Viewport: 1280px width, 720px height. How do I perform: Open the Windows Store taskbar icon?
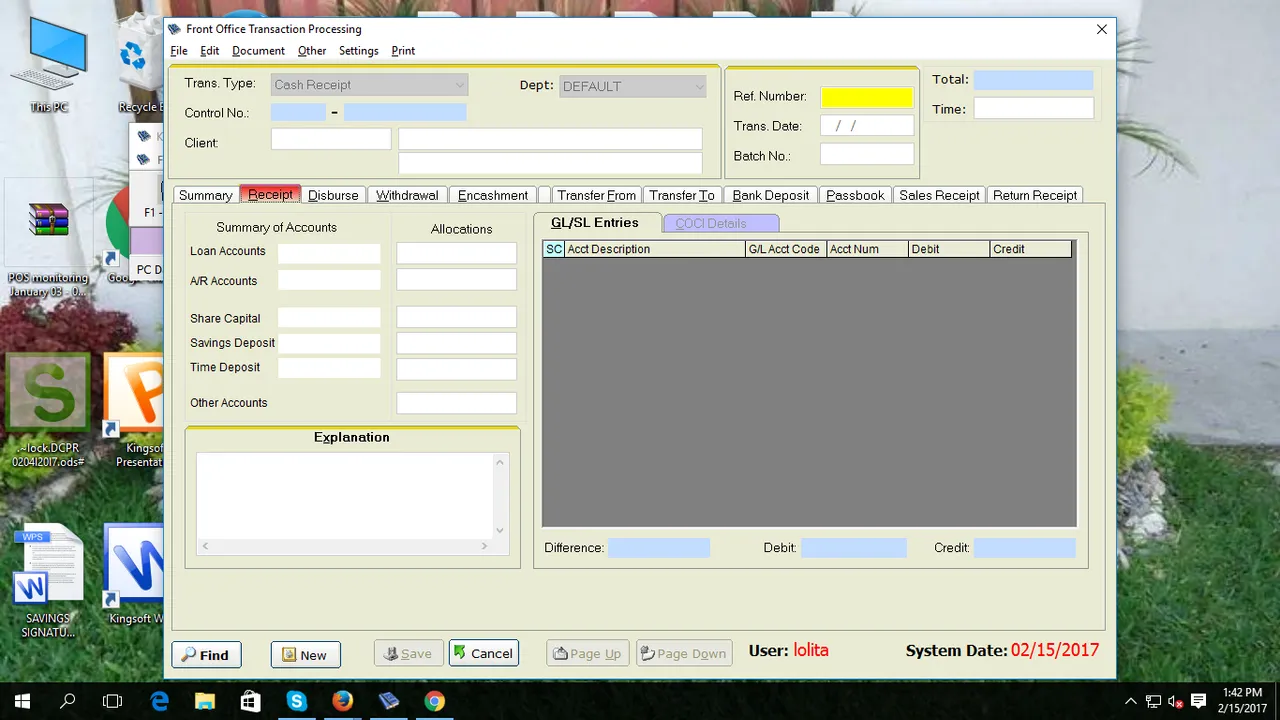tap(250, 701)
